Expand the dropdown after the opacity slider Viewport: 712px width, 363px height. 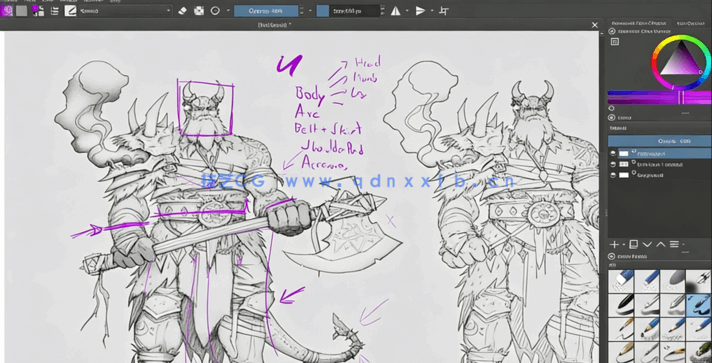pyautogui.click(x=311, y=11)
